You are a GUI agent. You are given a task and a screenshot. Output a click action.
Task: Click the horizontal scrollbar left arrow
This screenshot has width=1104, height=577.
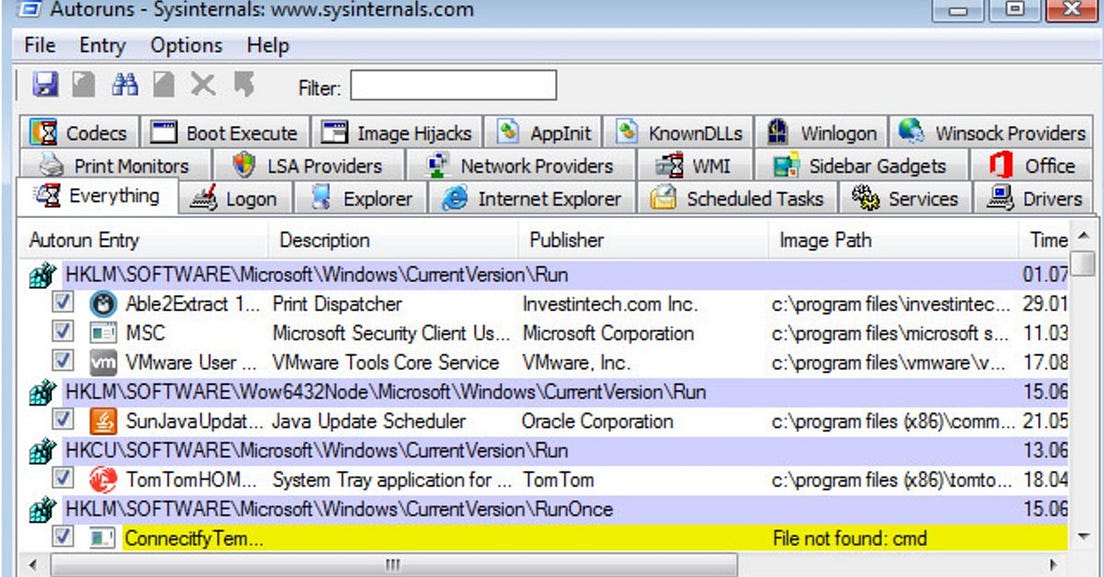point(32,564)
